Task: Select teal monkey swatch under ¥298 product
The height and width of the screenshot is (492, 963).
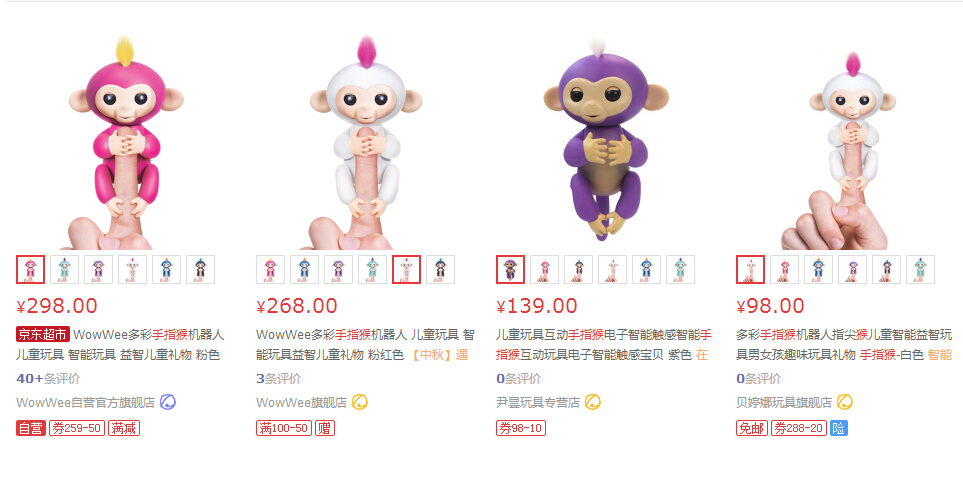Action: [64, 270]
